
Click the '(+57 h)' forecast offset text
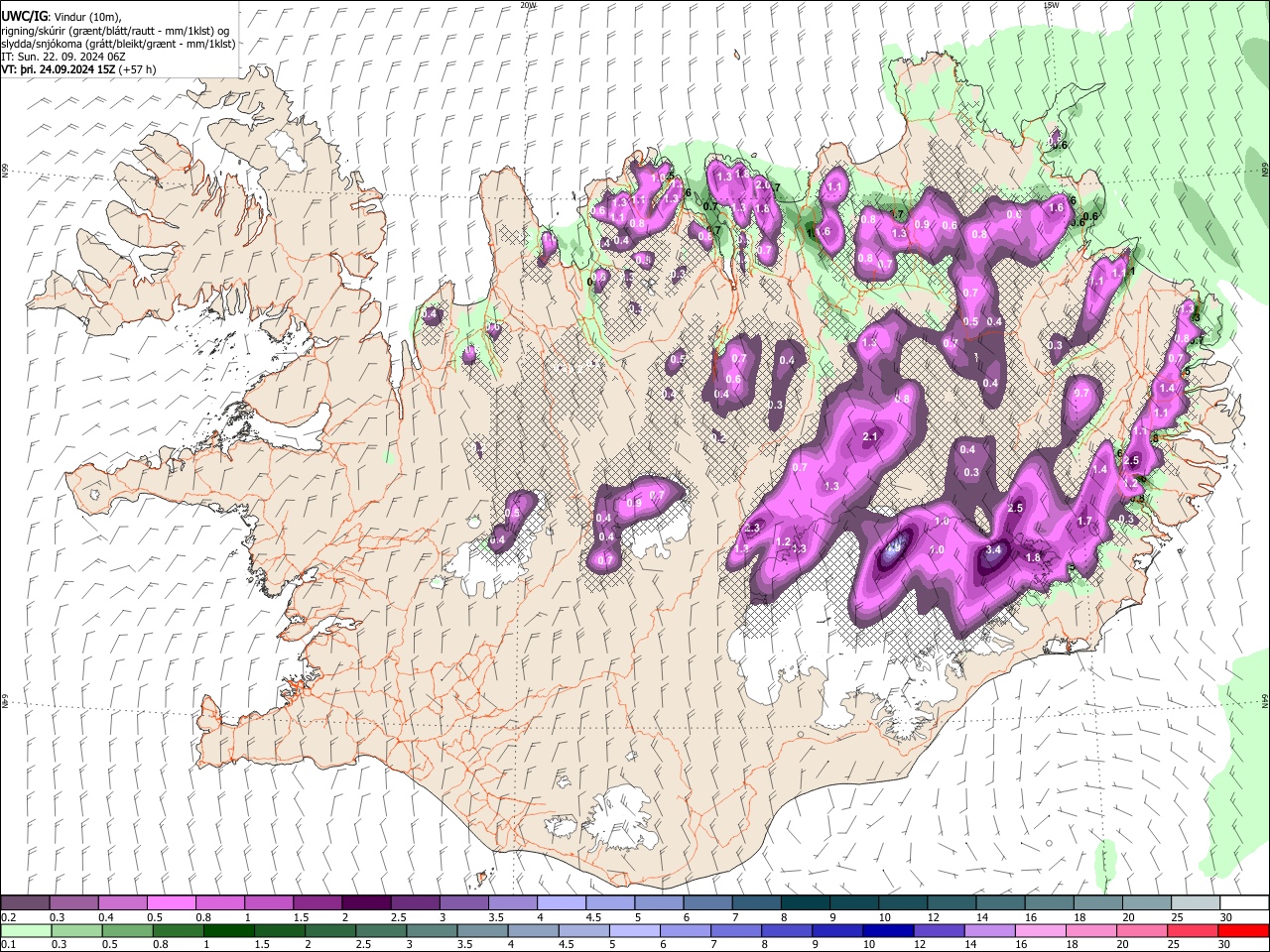(138, 69)
